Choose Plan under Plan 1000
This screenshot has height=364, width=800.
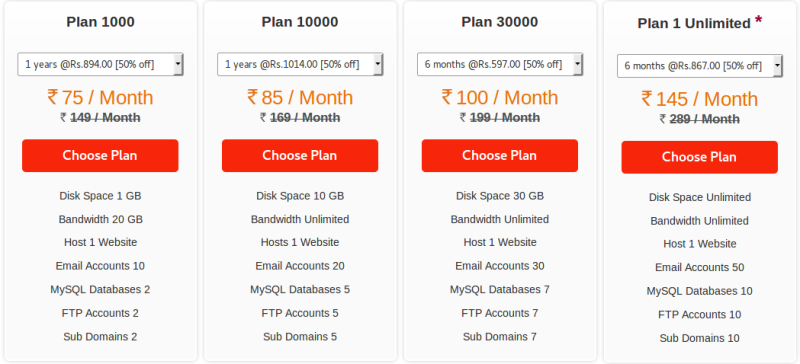pos(100,155)
